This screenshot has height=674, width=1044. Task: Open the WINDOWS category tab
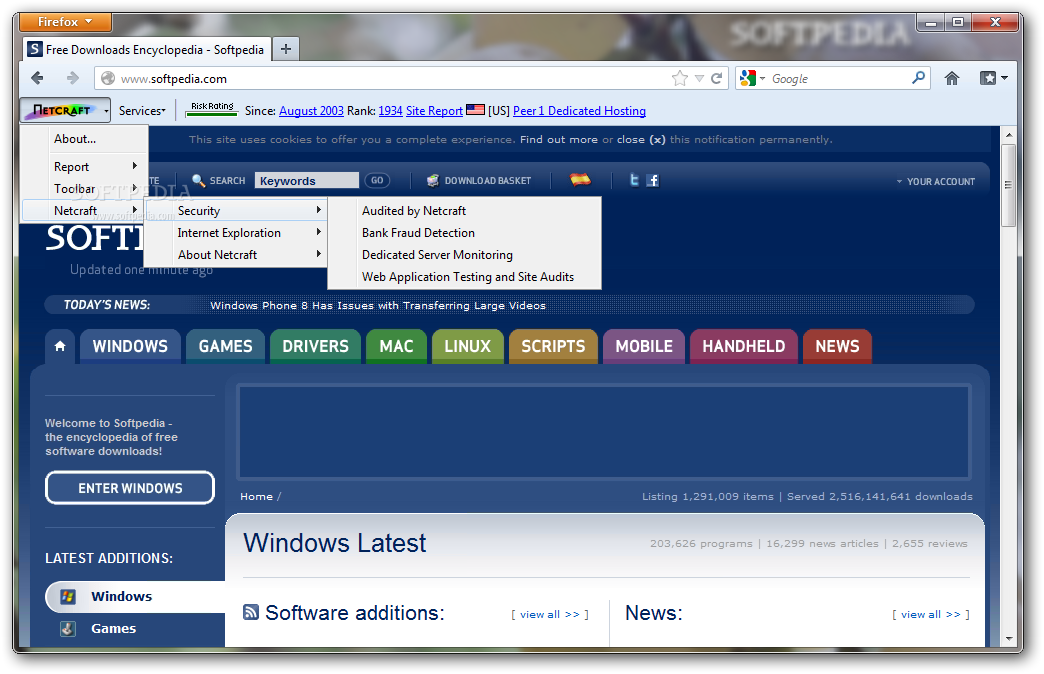click(x=130, y=346)
